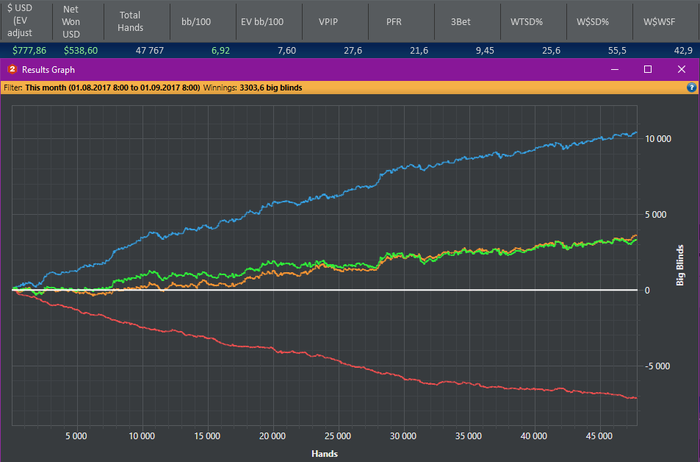Click the Hands horizontal axis label
700x462 pixels.
click(325, 454)
